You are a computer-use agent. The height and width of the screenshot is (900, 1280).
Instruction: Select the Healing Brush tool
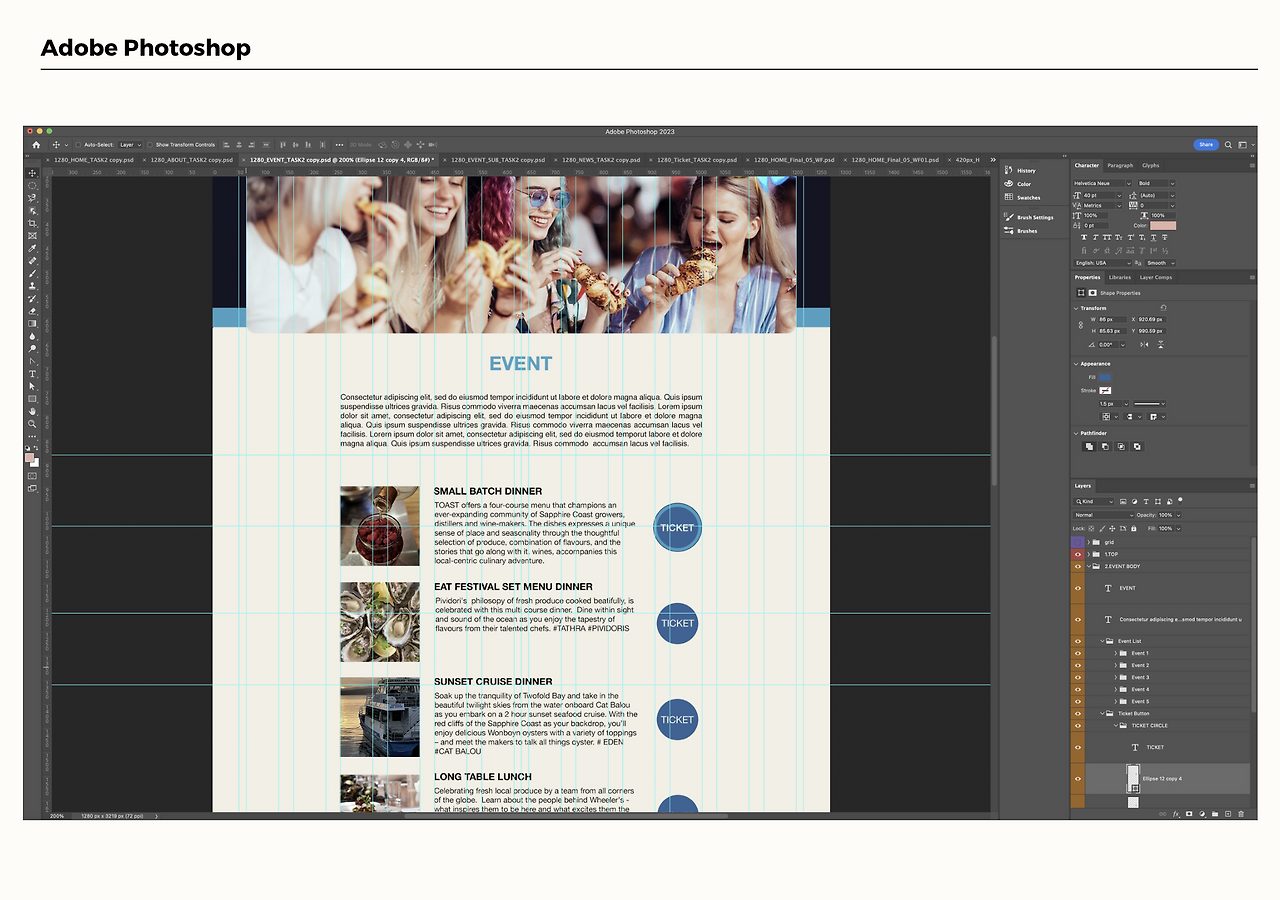(x=32, y=261)
